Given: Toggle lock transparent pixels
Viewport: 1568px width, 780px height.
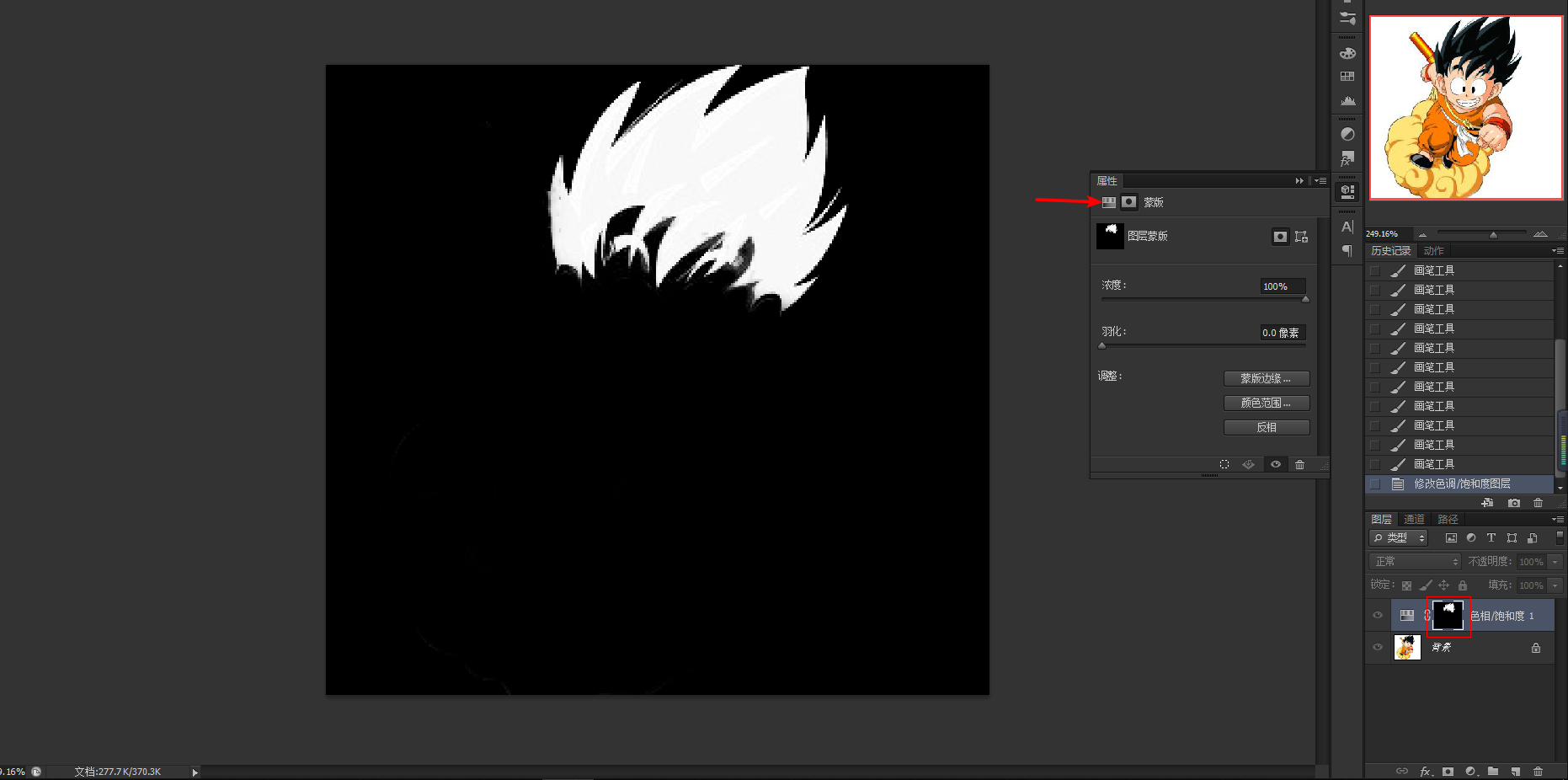Looking at the screenshot, I should pyautogui.click(x=1406, y=585).
